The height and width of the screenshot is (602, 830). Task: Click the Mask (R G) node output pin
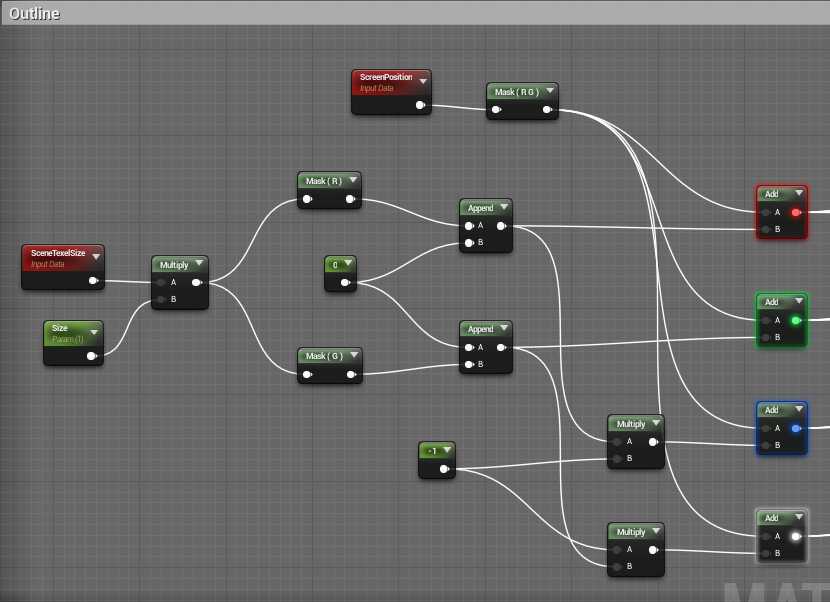(x=547, y=110)
